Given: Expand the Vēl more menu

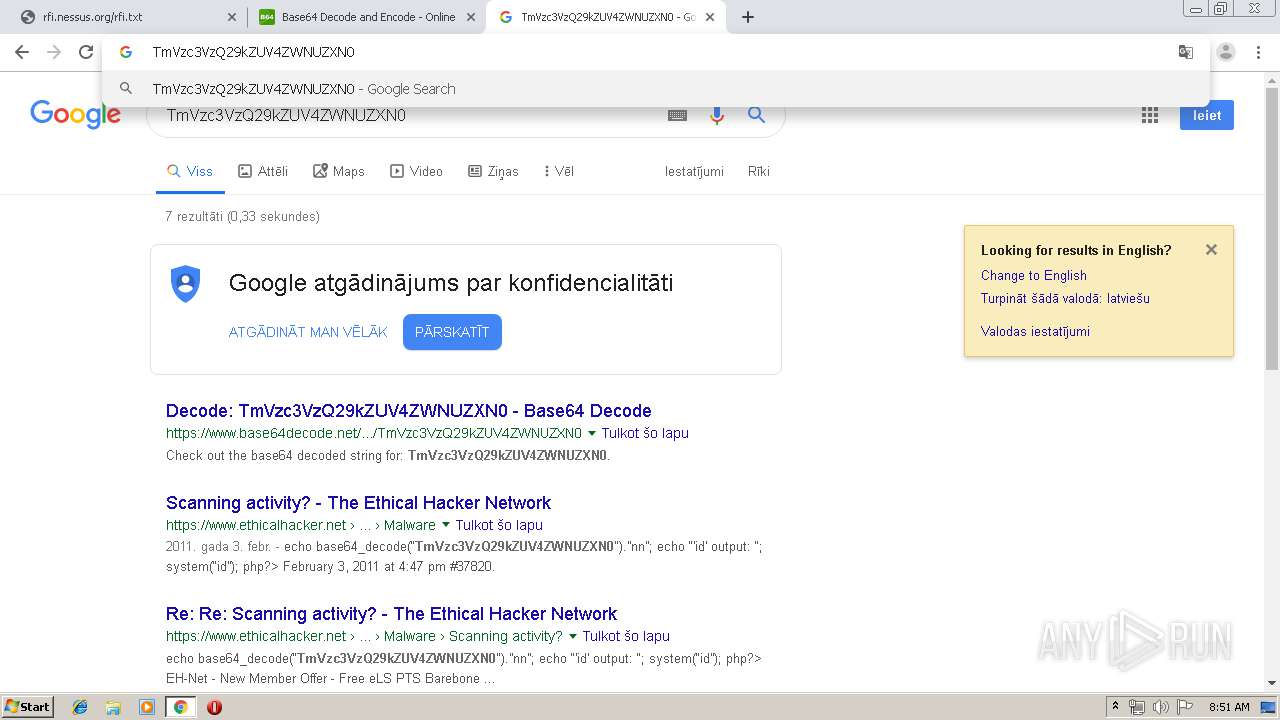Looking at the screenshot, I should [x=559, y=171].
